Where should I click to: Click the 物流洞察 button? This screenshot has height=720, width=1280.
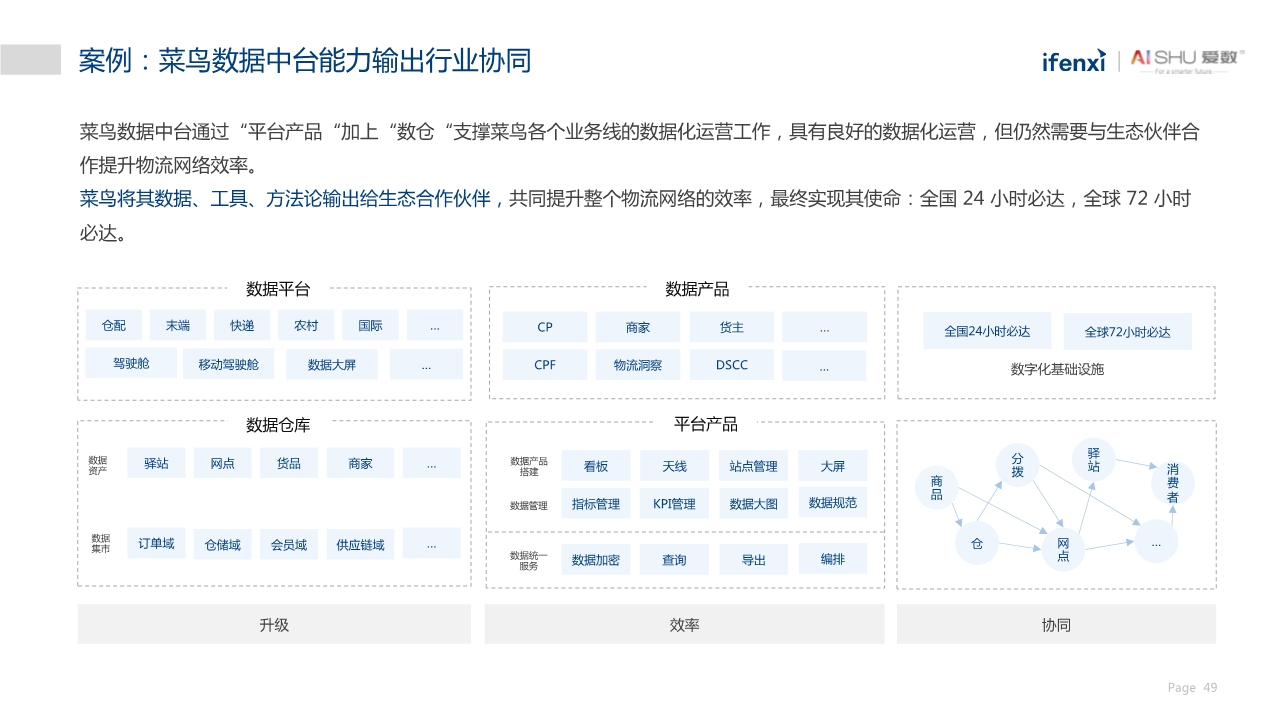tap(638, 364)
